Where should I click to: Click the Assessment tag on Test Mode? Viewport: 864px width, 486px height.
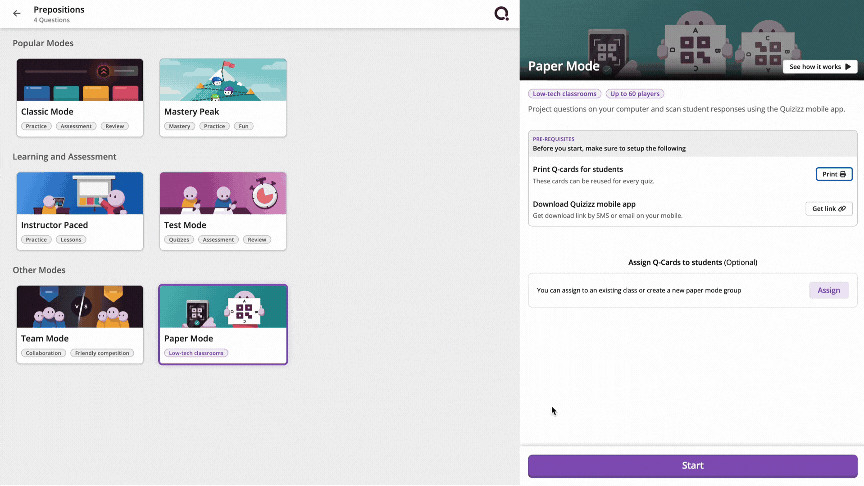[218, 240]
